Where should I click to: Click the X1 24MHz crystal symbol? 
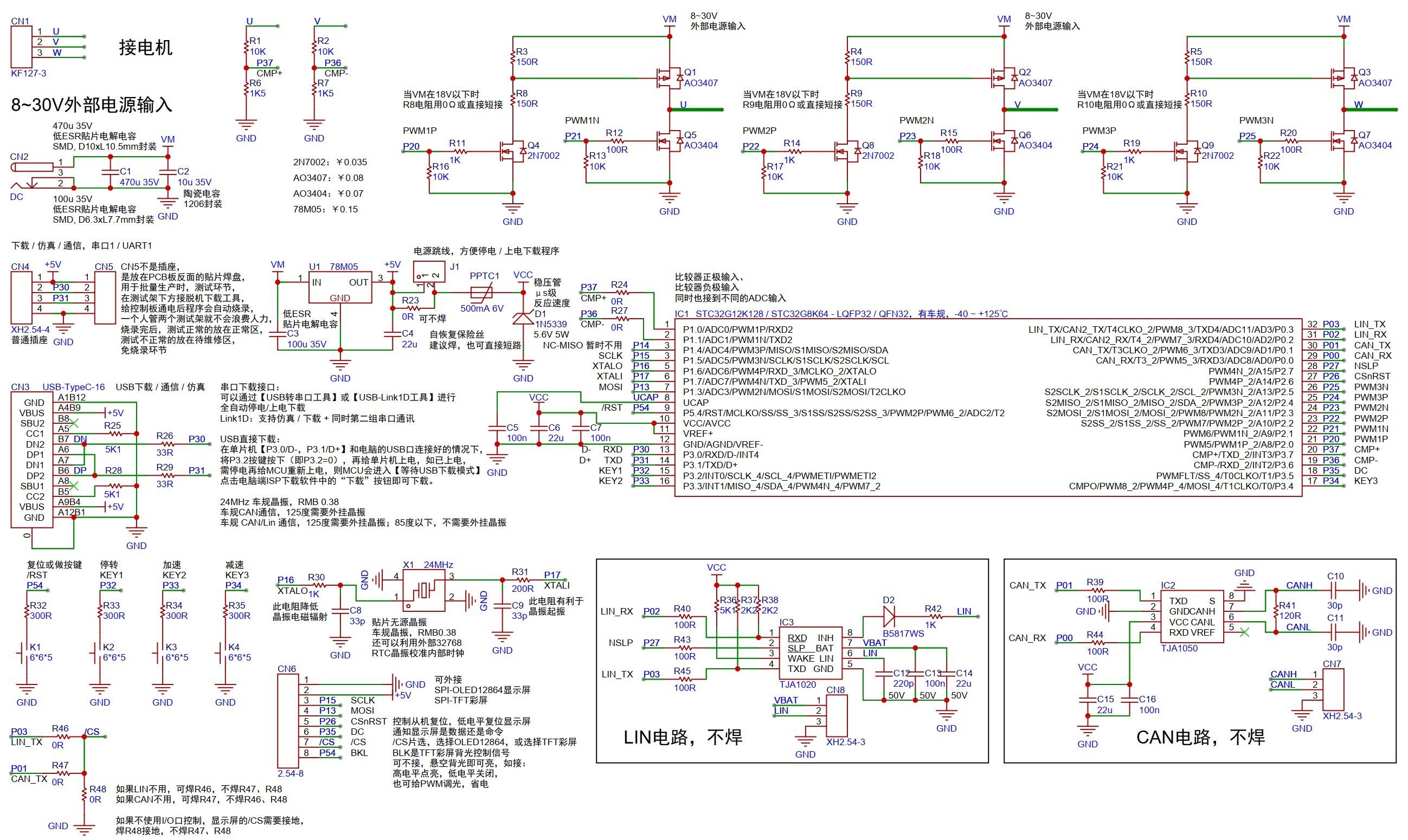(x=425, y=590)
